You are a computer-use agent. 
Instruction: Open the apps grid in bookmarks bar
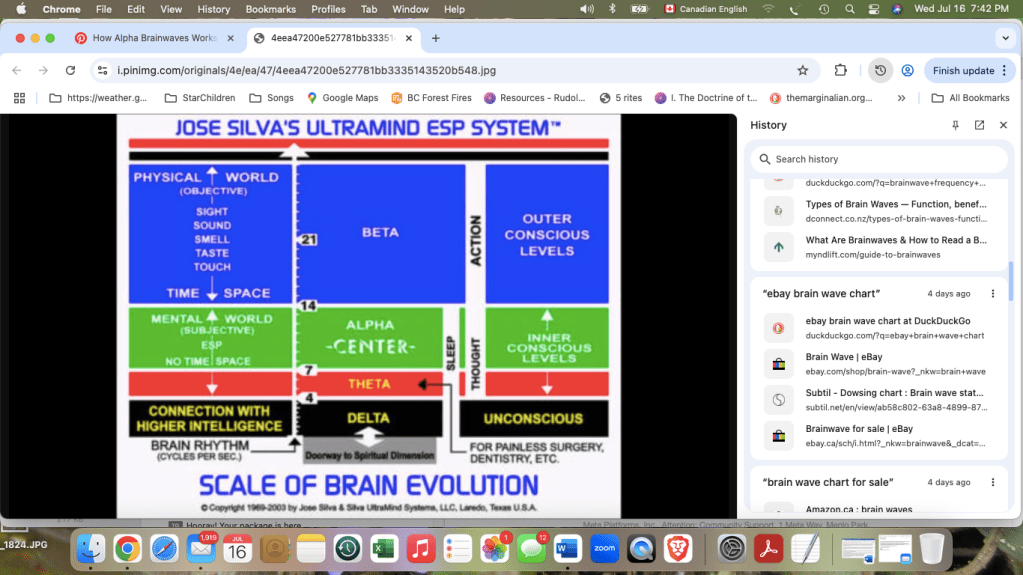tap(19, 98)
